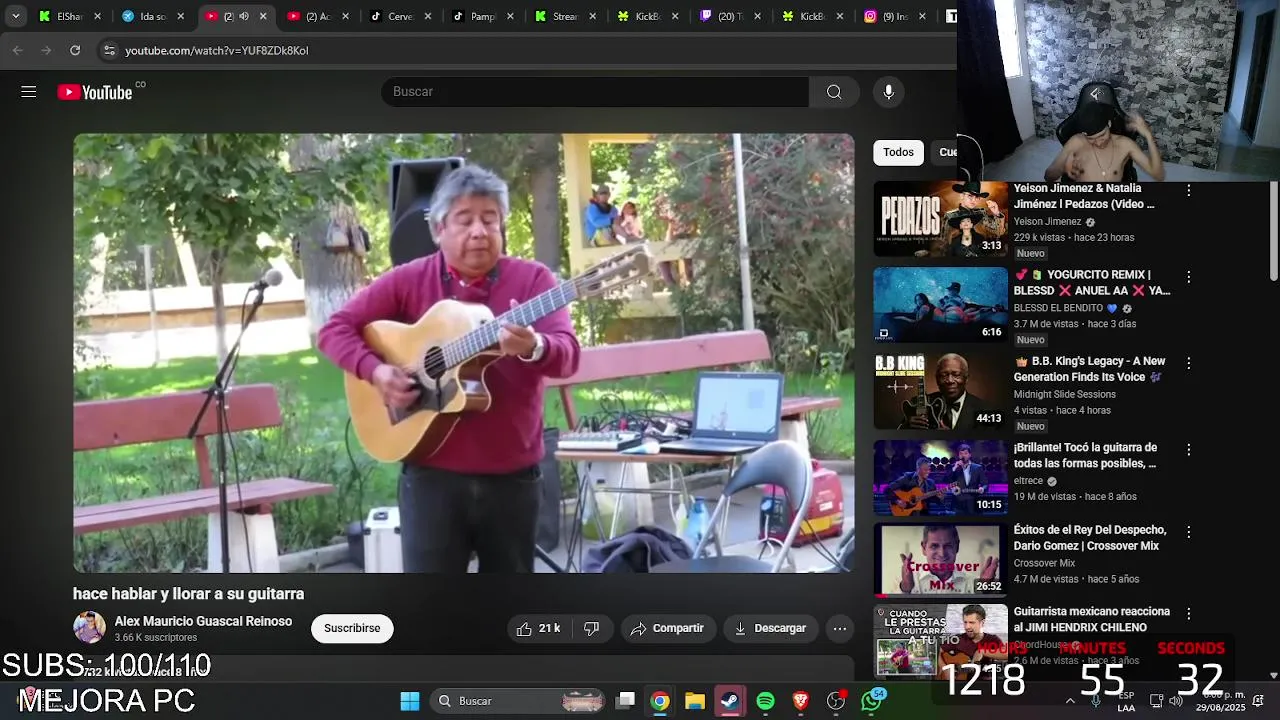Open Steam from the taskbar
Screen dimensions: 1280x720
(730, 701)
